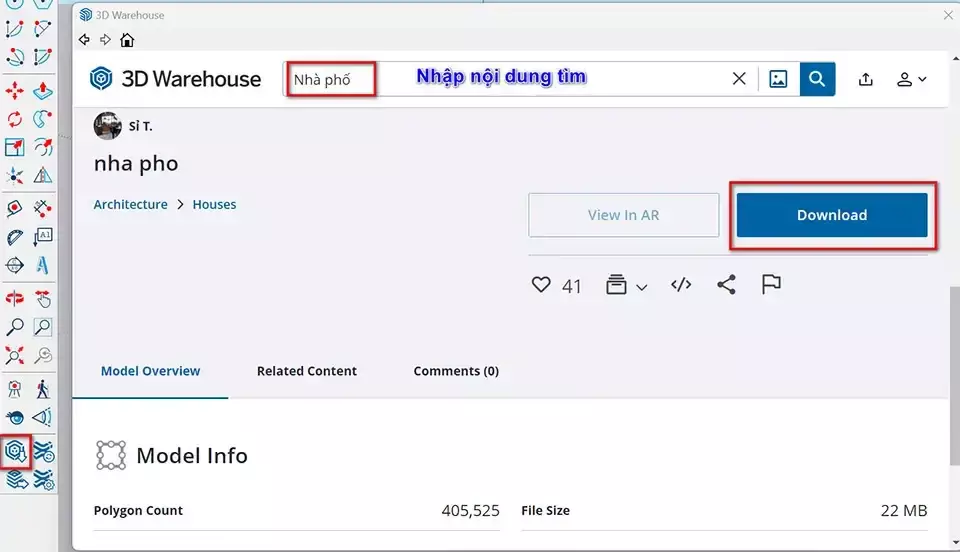The image size is (960, 552).
Task: Open the author name 'Sỉ T.'
Action: pyautogui.click(x=140, y=126)
